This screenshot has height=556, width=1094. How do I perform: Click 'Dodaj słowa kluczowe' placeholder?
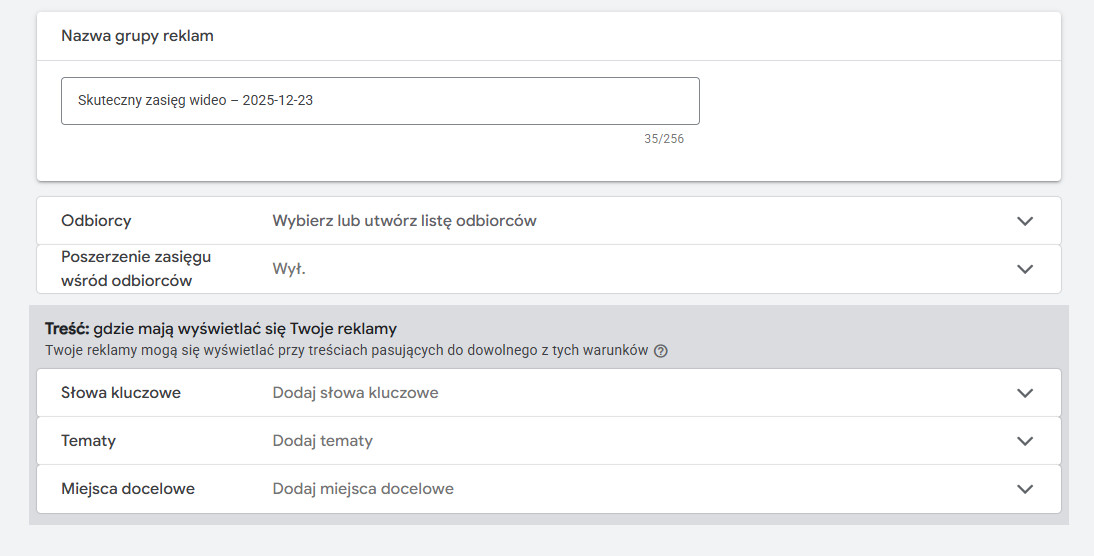click(355, 393)
